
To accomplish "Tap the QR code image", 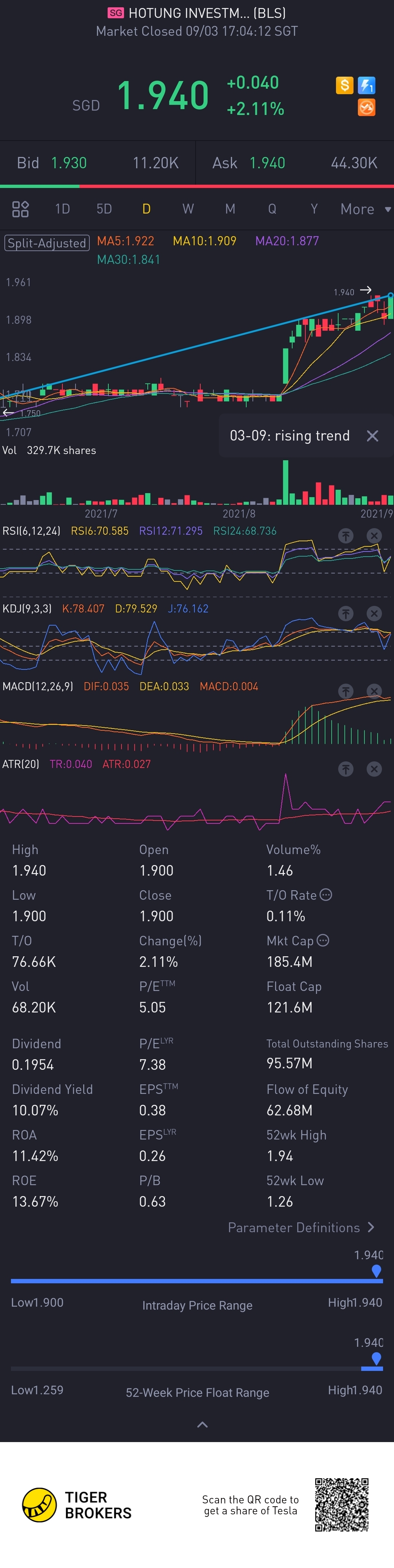I will (342, 1505).
